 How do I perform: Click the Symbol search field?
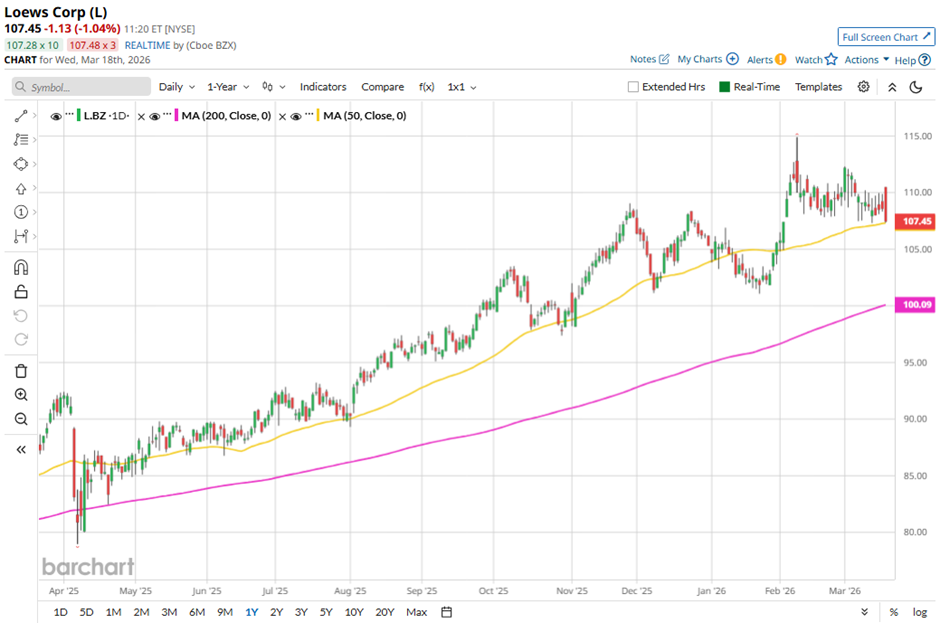click(80, 87)
